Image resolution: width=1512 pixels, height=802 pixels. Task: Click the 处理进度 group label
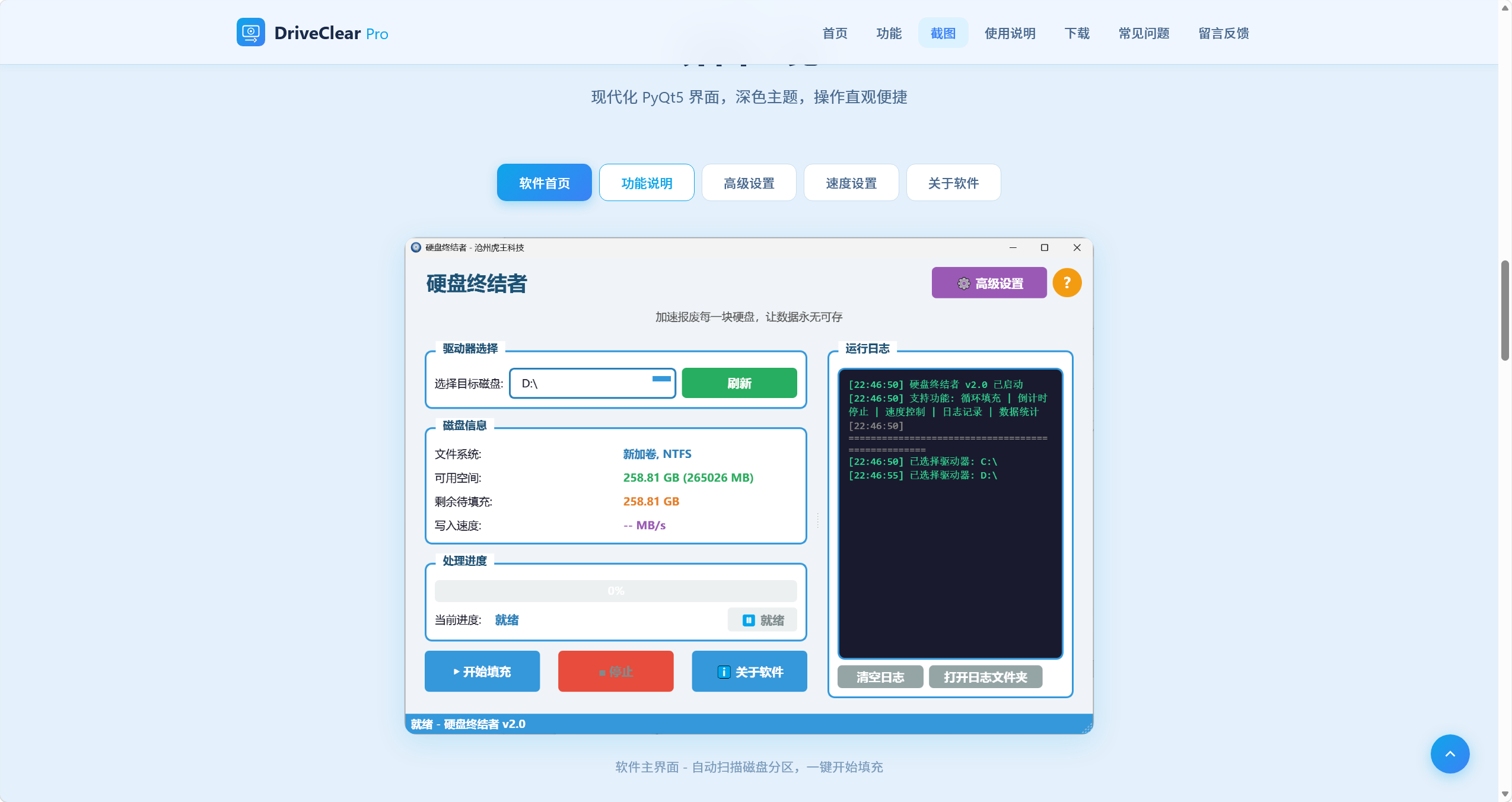coord(464,561)
